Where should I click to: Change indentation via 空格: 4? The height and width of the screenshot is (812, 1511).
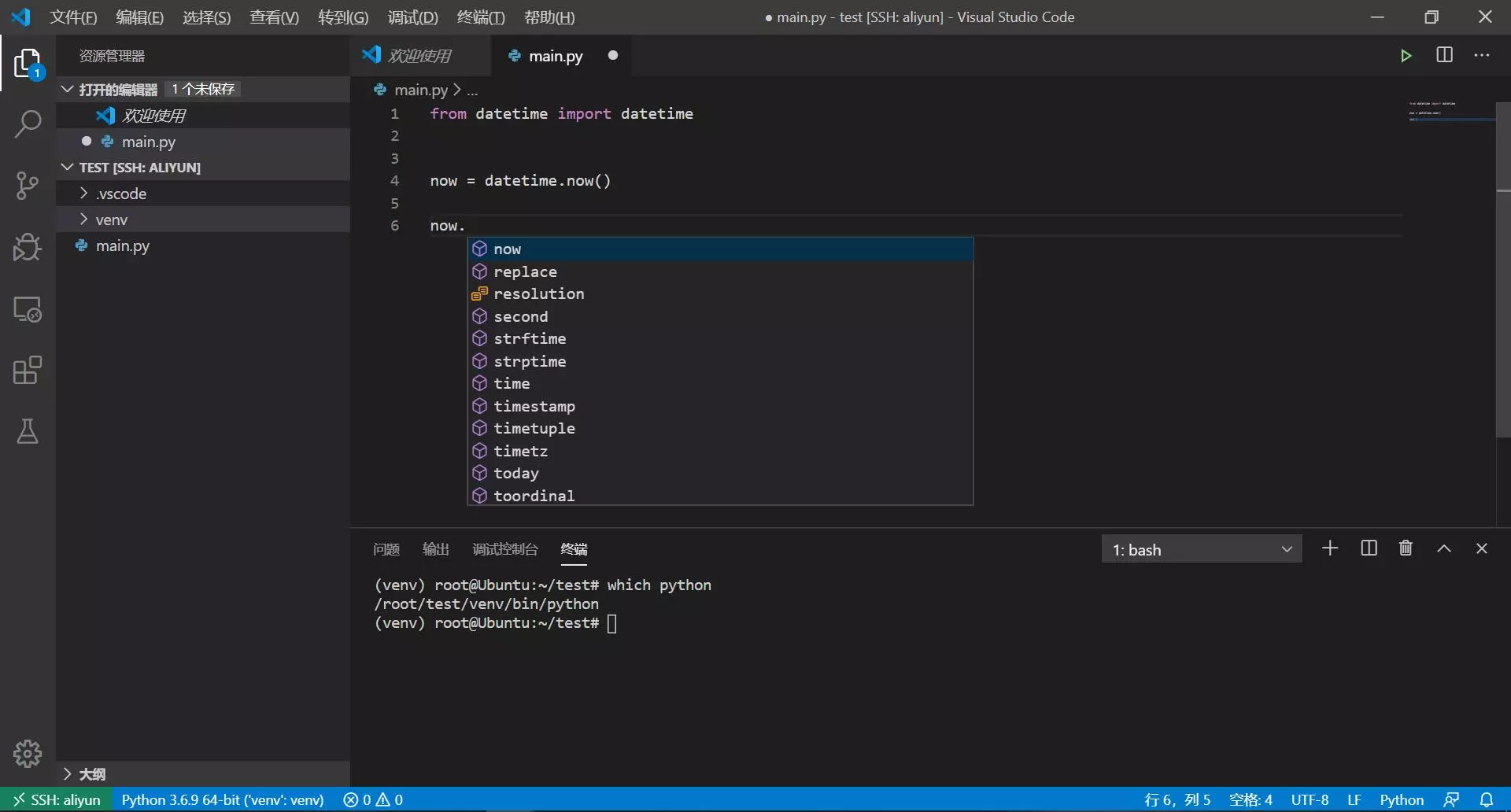tap(1251, 799)
